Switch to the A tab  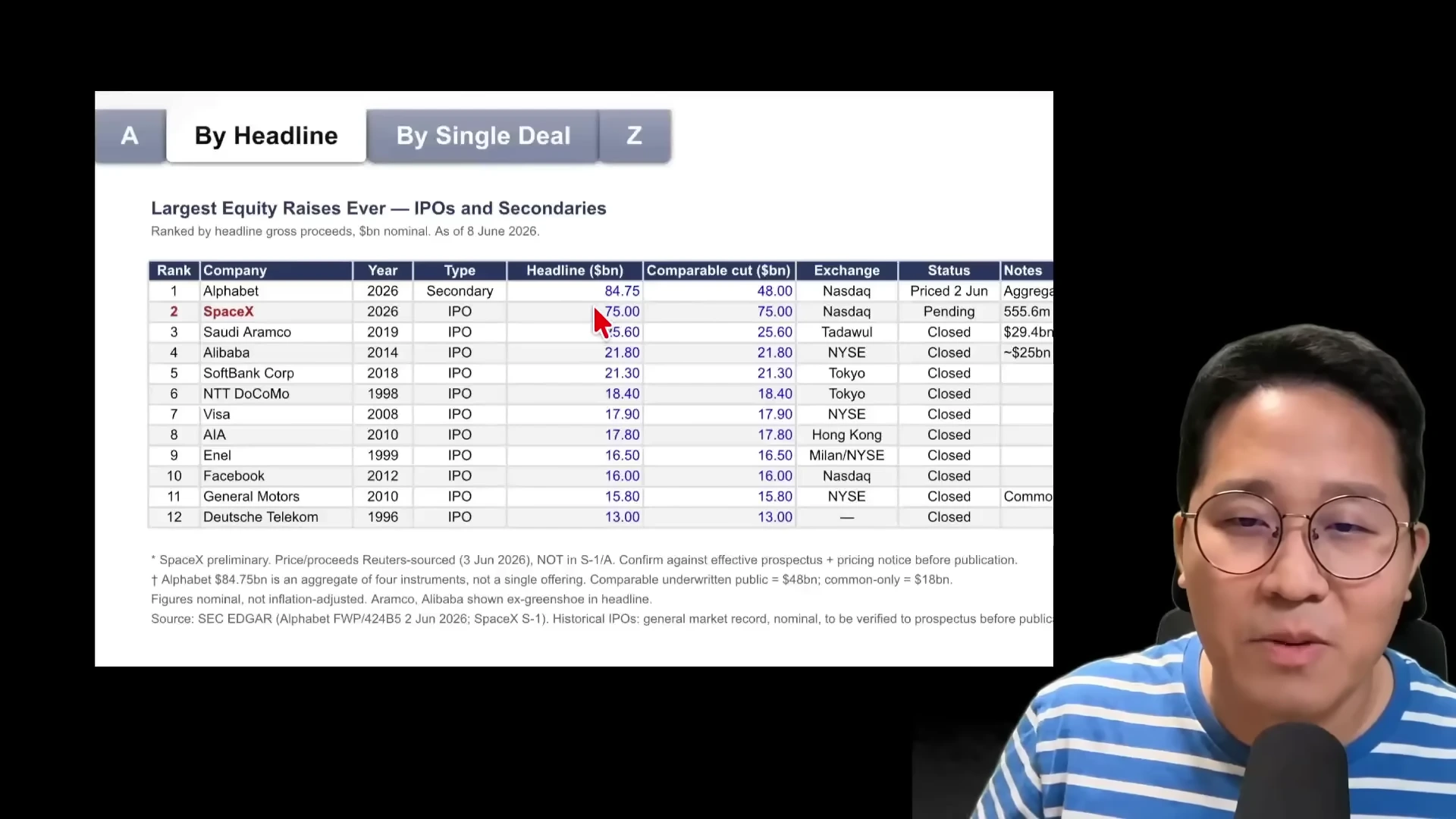(x=130, y=136)
